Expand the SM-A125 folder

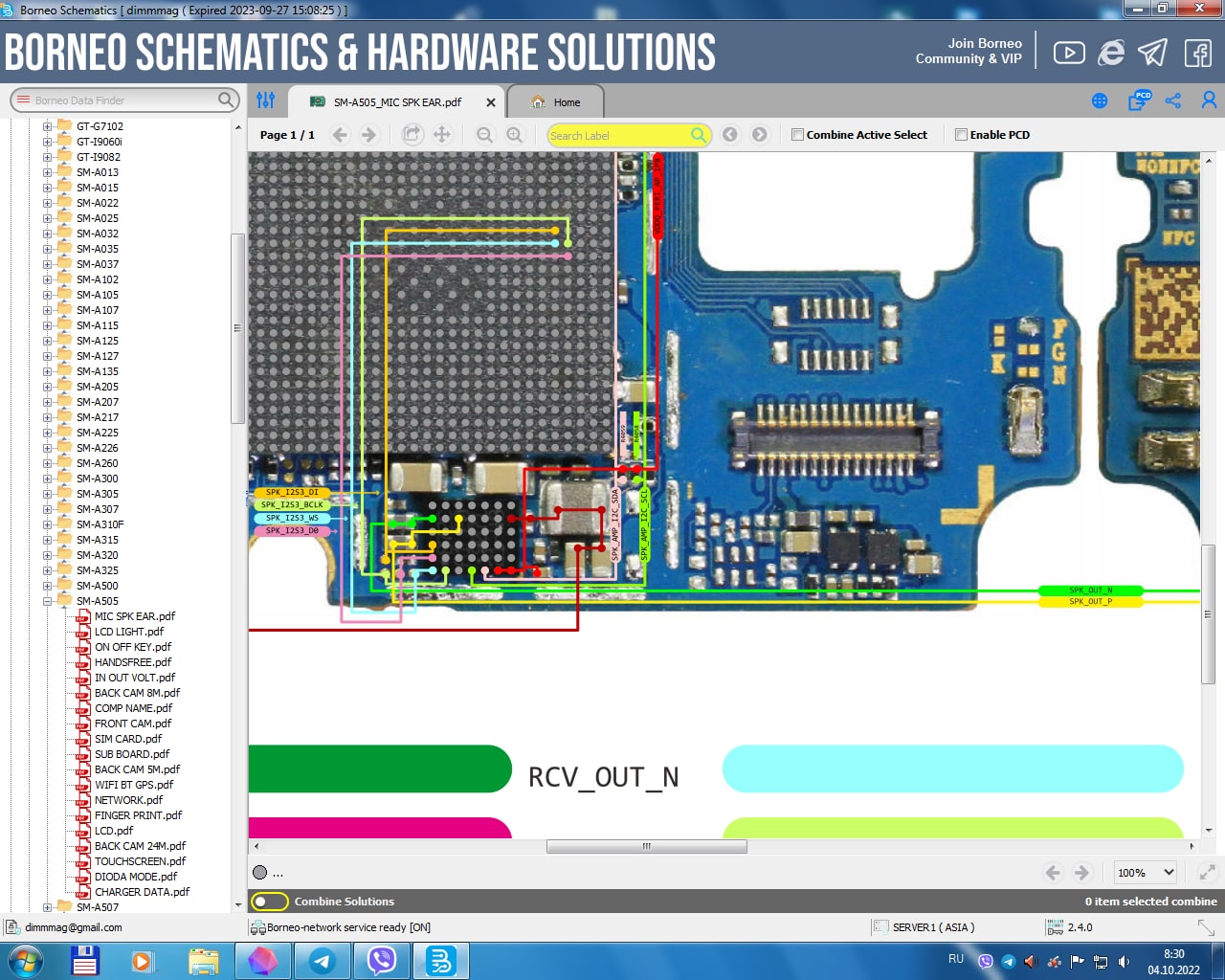coord(47,341)
